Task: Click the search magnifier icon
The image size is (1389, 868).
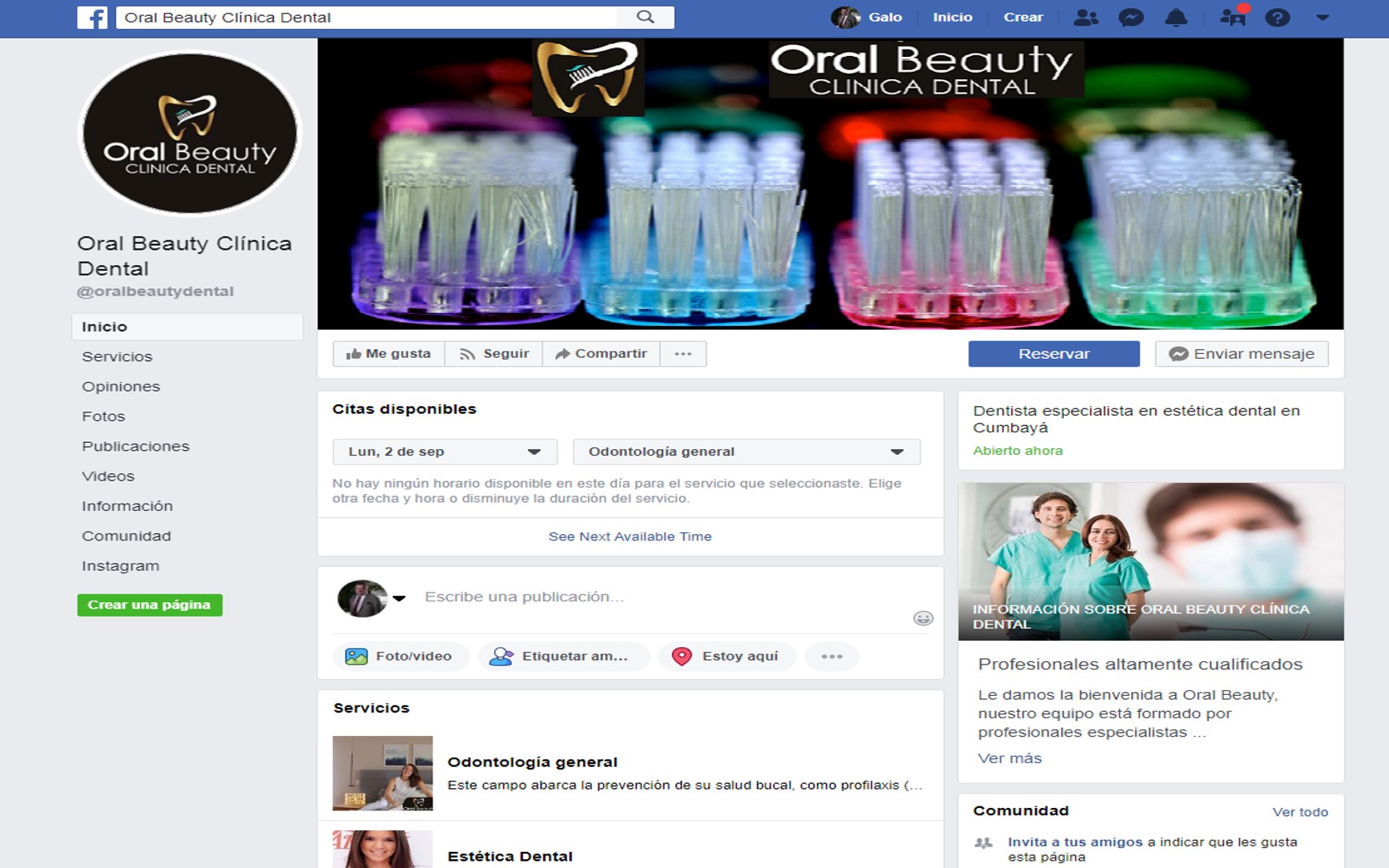Action: pyautogui.click(x=645, y=17)
